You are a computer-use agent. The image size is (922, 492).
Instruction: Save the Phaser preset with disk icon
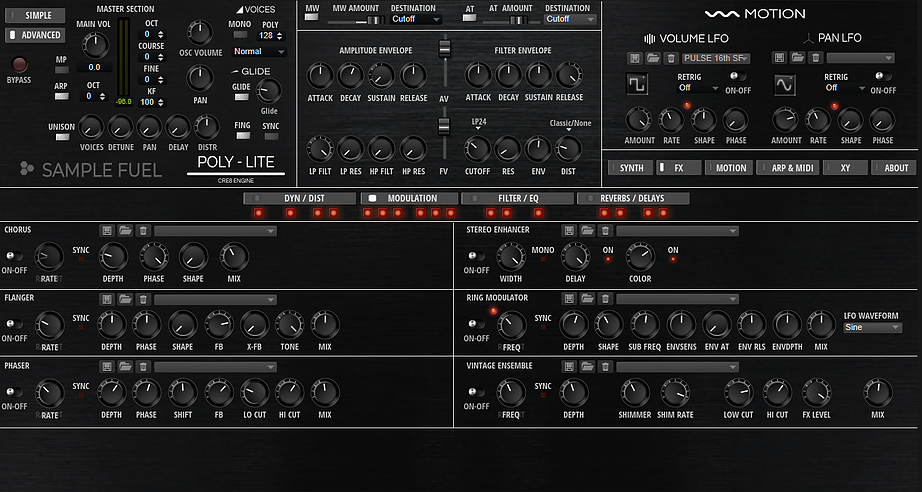click(106, 367)
